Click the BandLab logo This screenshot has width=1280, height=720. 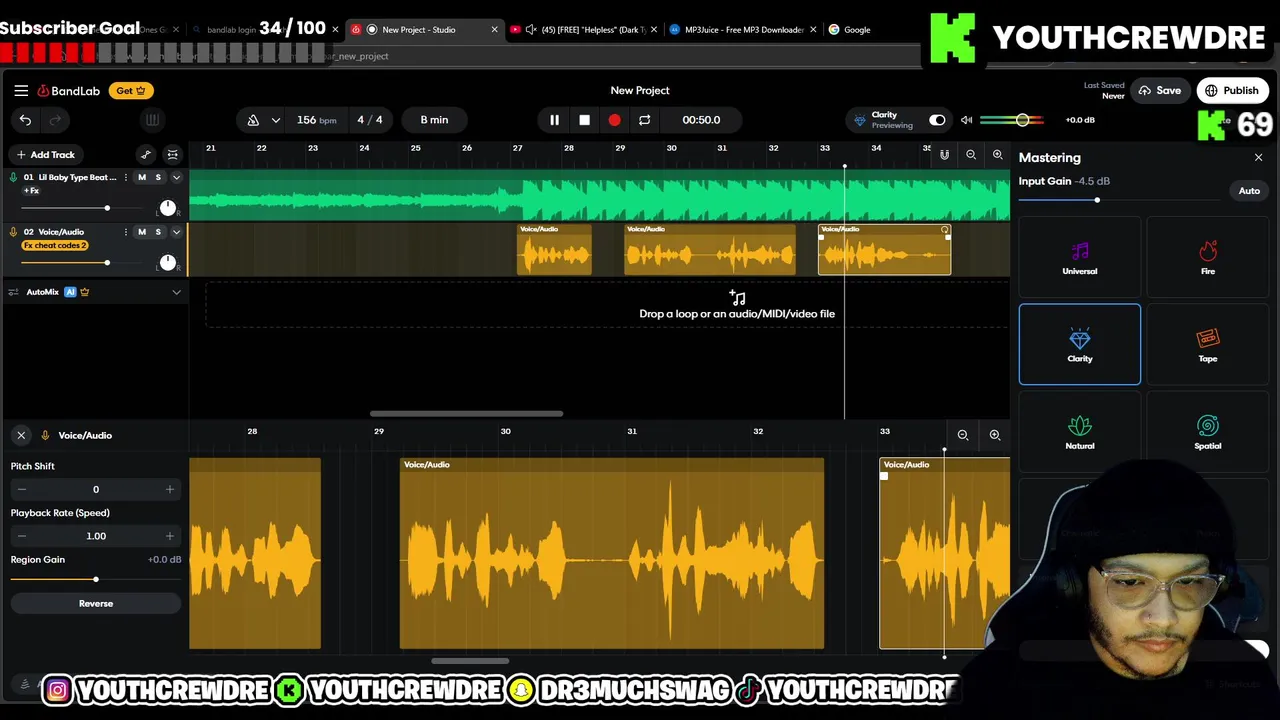69,91
